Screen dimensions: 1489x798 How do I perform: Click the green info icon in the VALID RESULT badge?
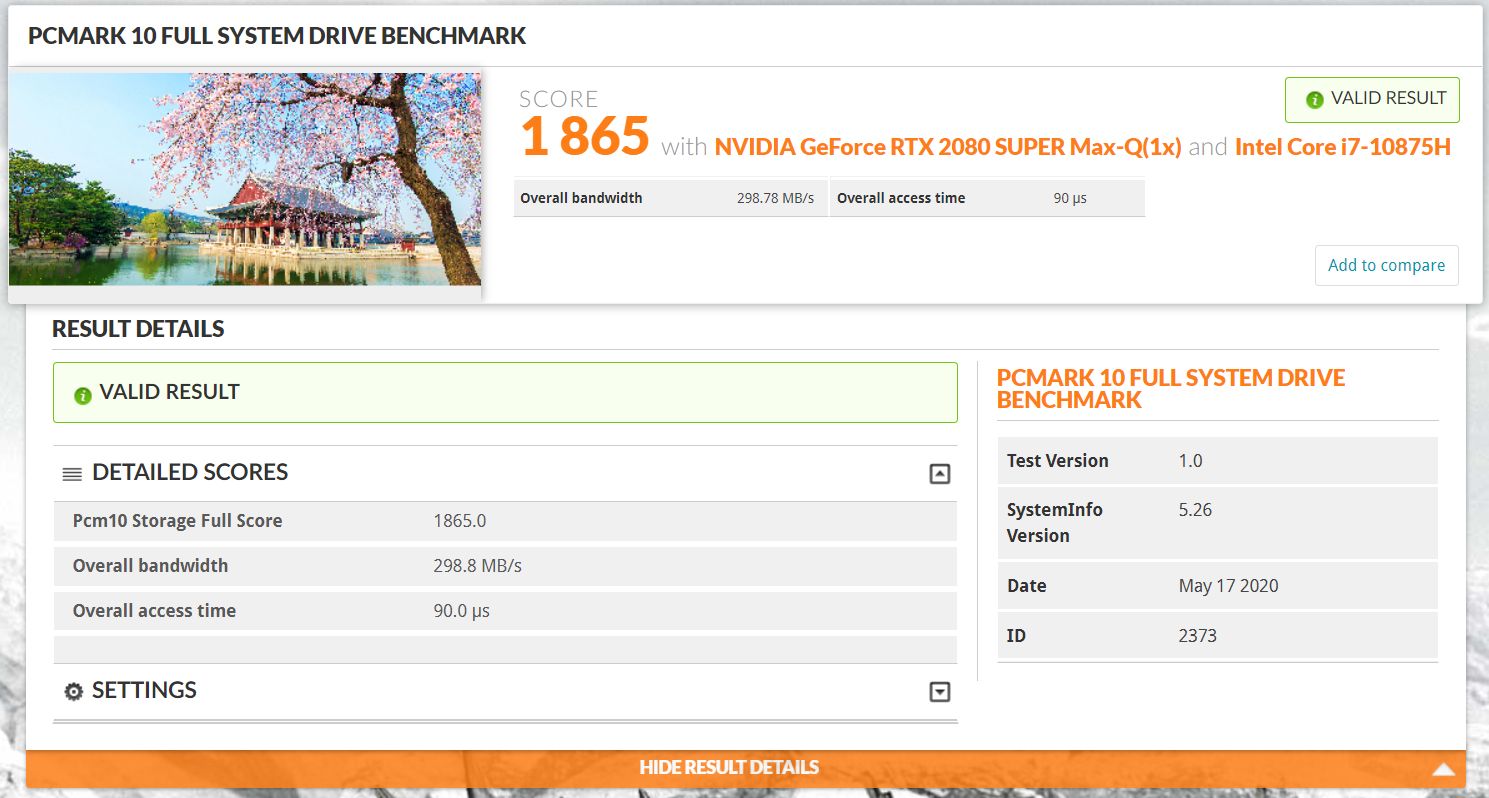coord(1315,100)
